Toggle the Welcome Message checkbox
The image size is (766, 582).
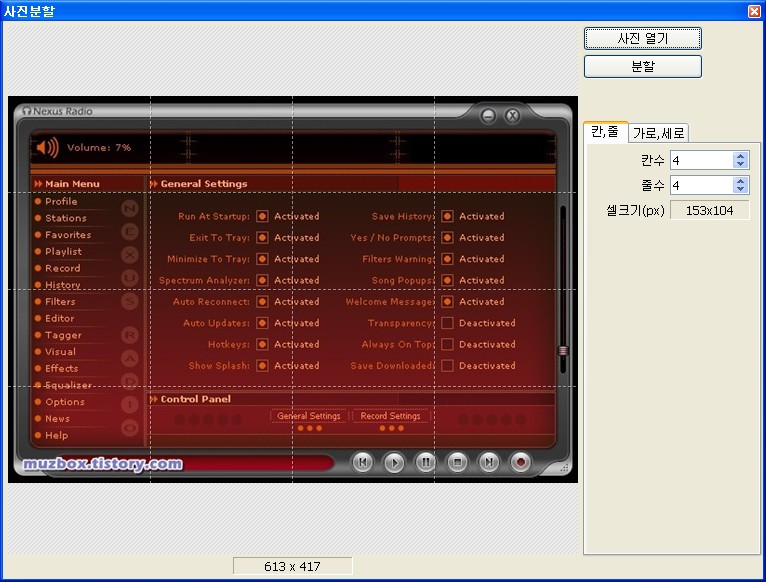pyautogui.click(x=447, y=302)
